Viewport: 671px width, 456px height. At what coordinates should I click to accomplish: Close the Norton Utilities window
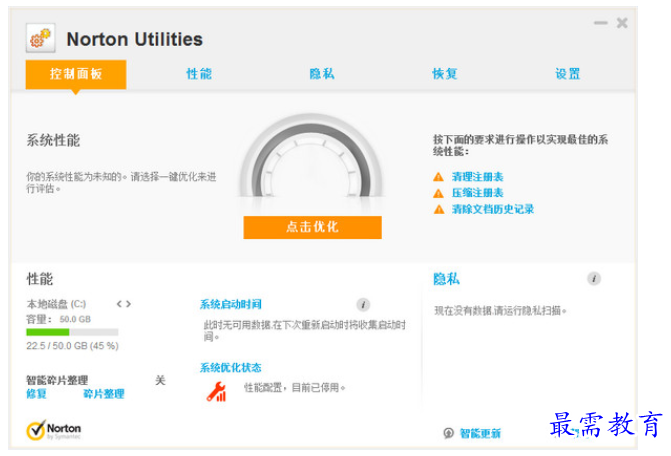tap(622, 23)
